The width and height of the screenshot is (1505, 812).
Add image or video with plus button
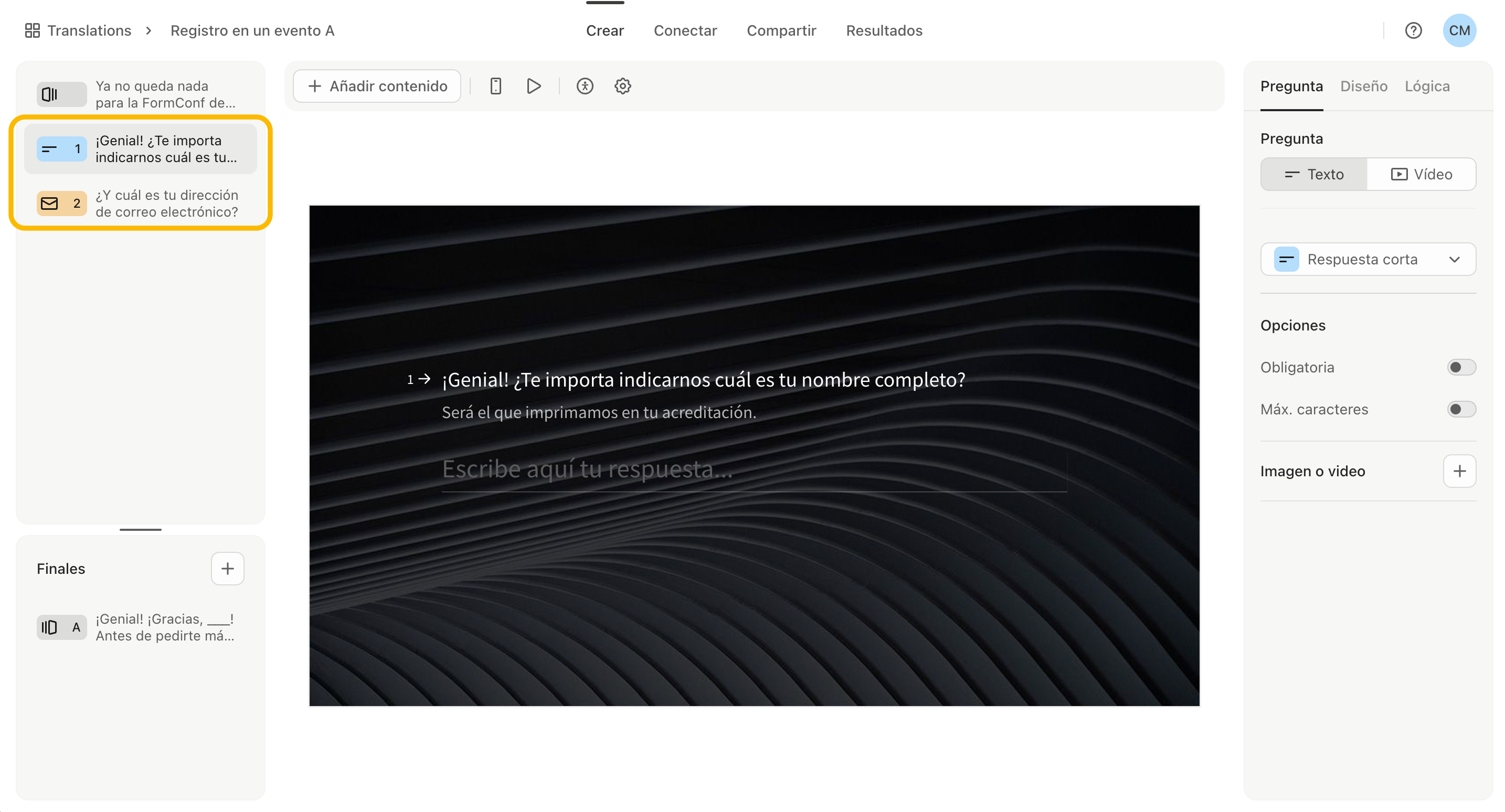coord(1459,471)
